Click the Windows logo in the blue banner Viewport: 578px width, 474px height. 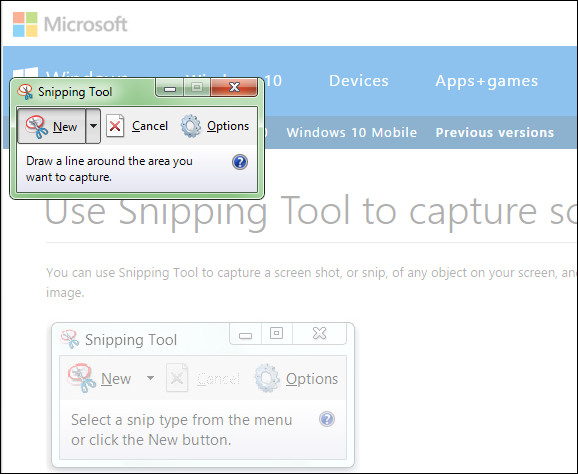pyautogui.click(x=25, y=73)
